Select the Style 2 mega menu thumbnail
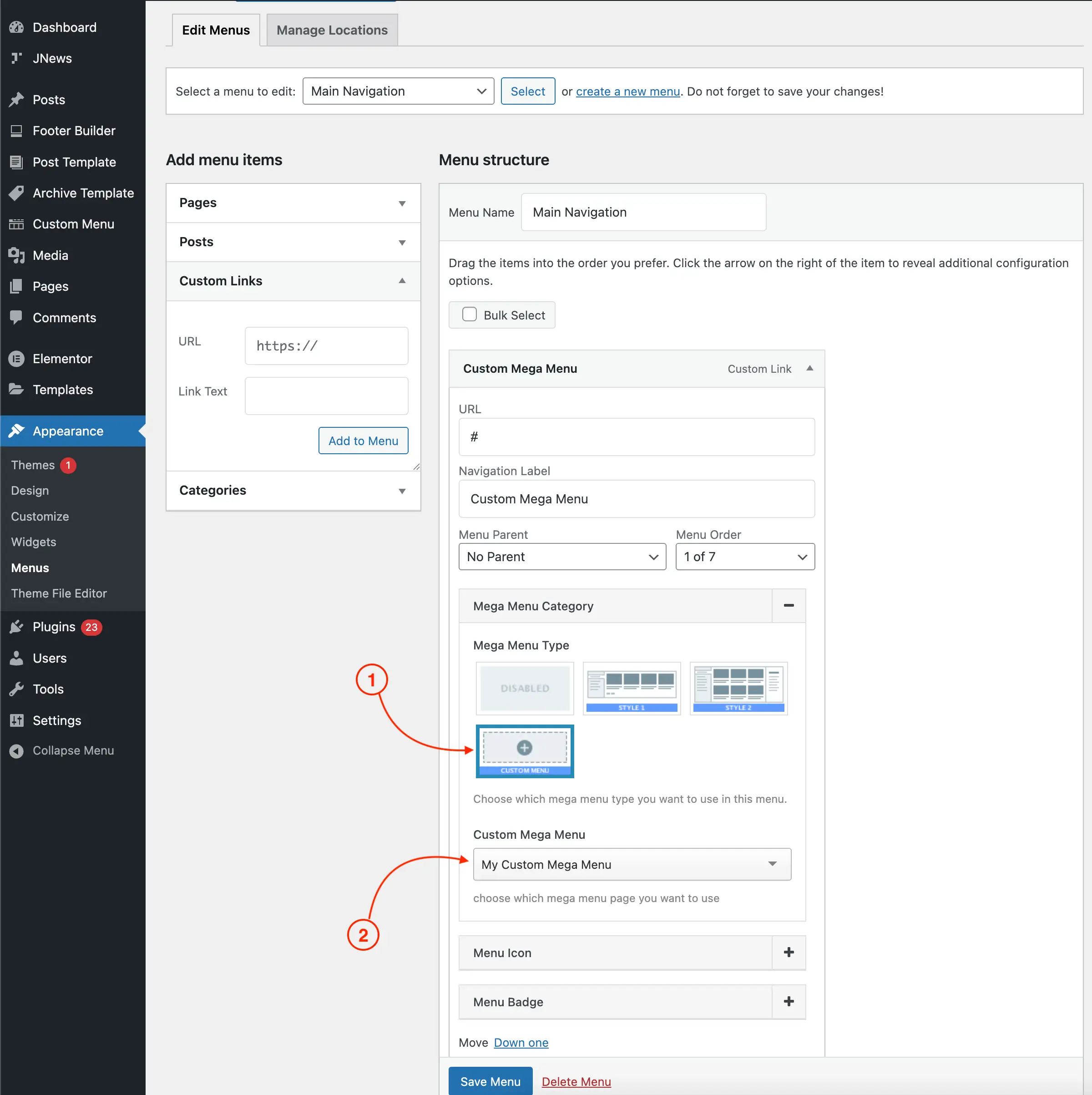 pos(738,688)
